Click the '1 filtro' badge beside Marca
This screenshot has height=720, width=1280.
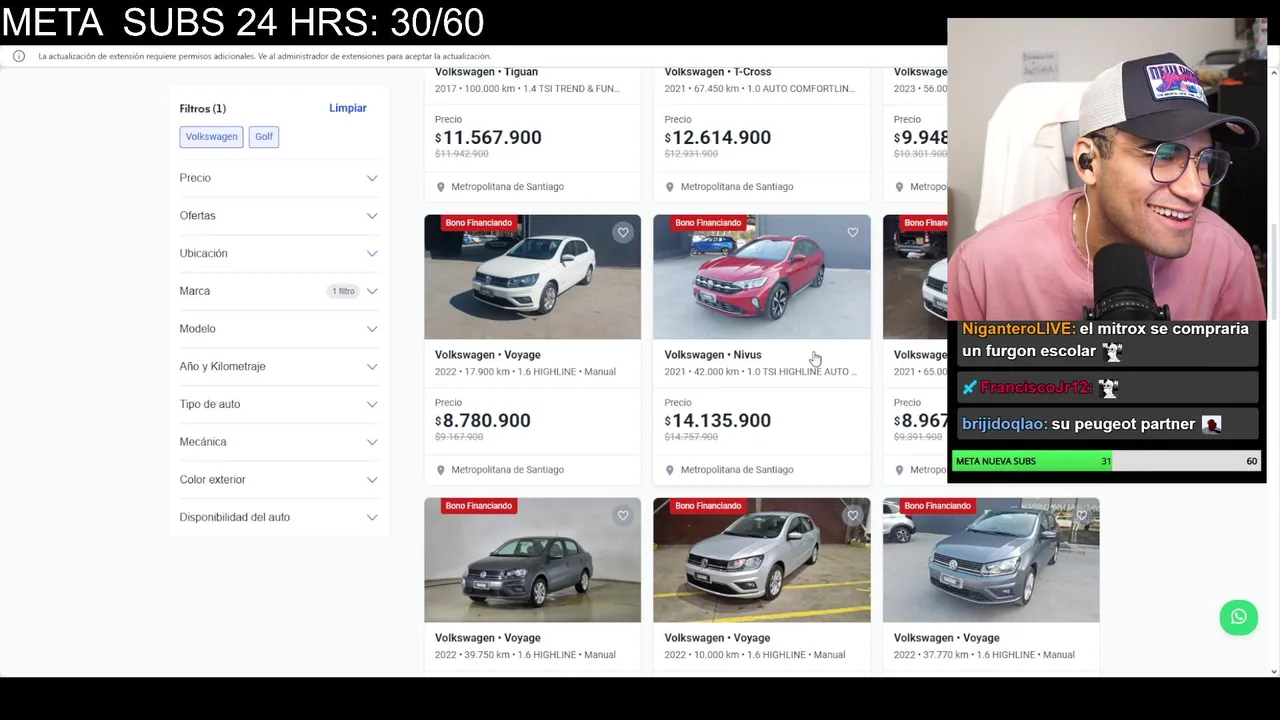[x=343, y=291]
